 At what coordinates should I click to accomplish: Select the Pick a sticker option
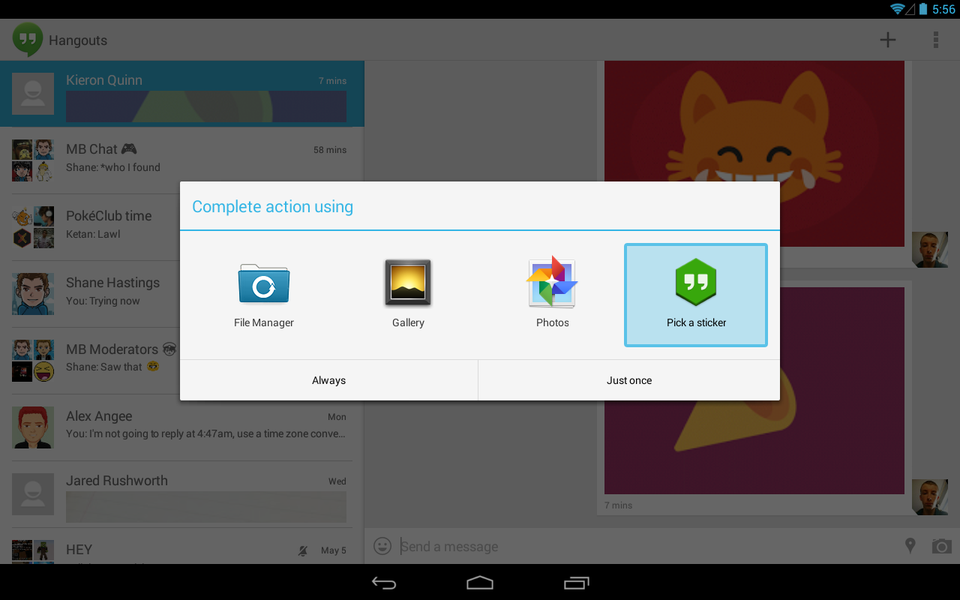[696, 294]
